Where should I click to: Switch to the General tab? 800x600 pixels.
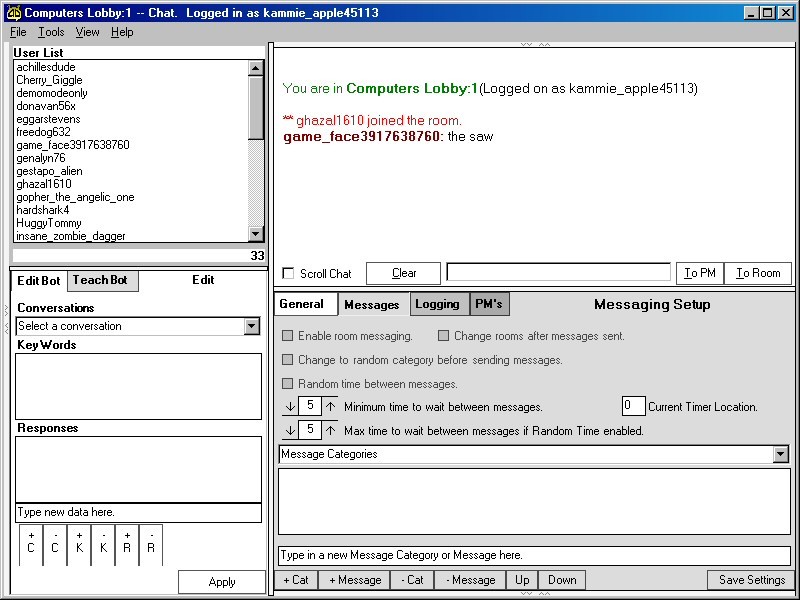306,304
